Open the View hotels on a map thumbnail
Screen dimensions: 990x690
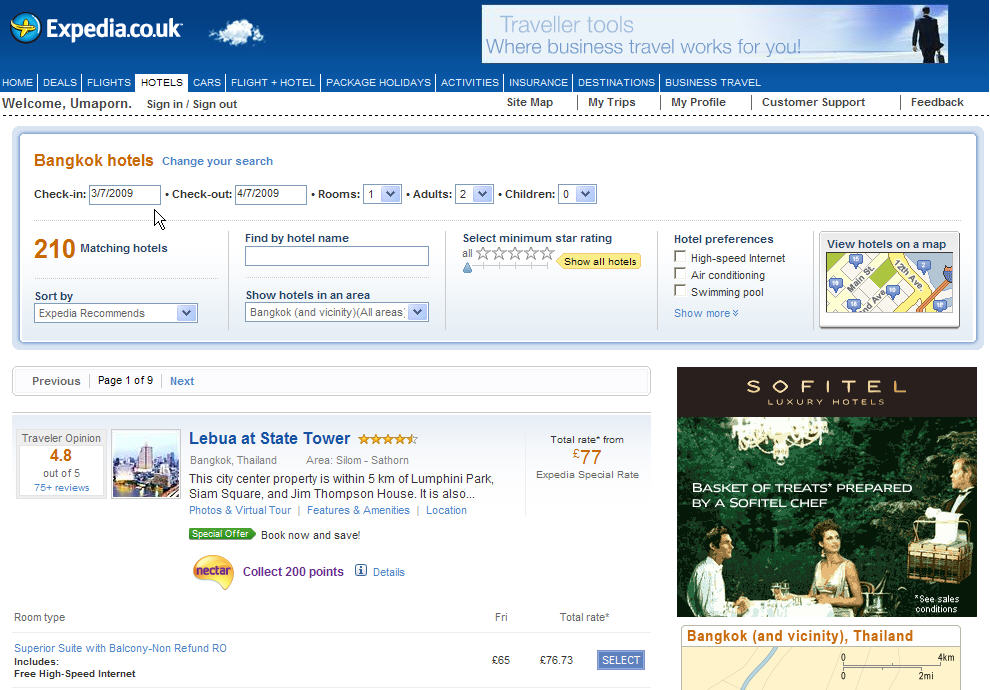click(x=889, y=280)
